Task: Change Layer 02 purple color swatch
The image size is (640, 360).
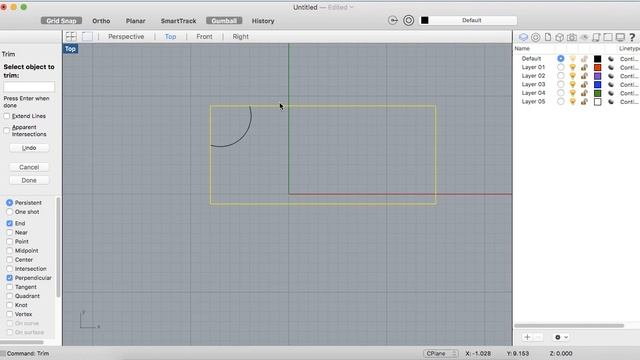Action: point(598,76)
